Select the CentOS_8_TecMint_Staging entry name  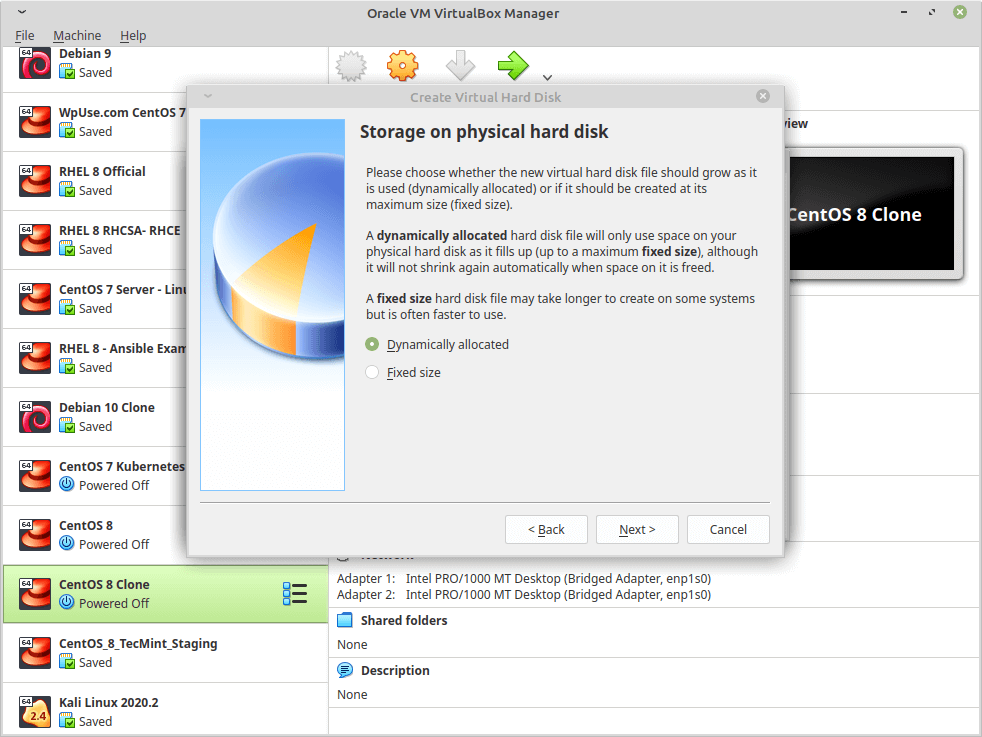coord(138,644)
